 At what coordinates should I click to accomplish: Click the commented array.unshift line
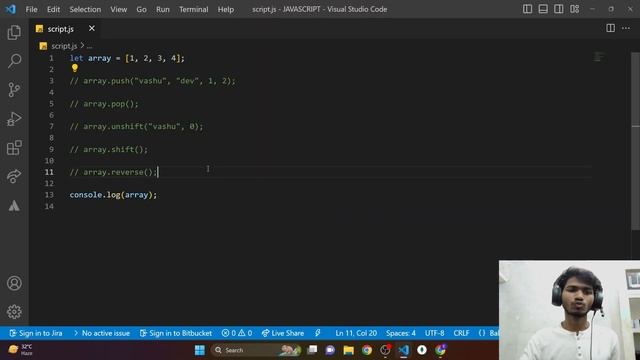click(x=136, y=127)
